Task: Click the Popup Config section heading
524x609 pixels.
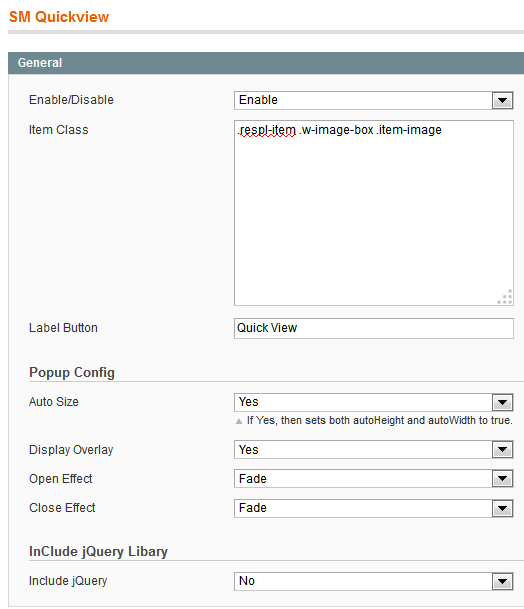Action: point(72,372)
